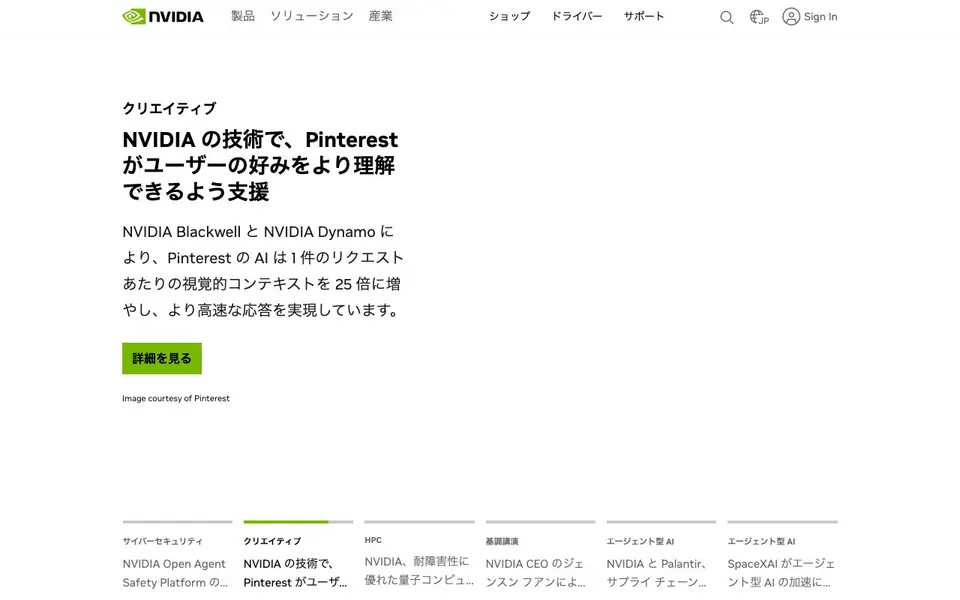Viewport: 960px width, 600px height.
Task: Click the クリエイティブ category label above headline
Action: click(169, 108)
